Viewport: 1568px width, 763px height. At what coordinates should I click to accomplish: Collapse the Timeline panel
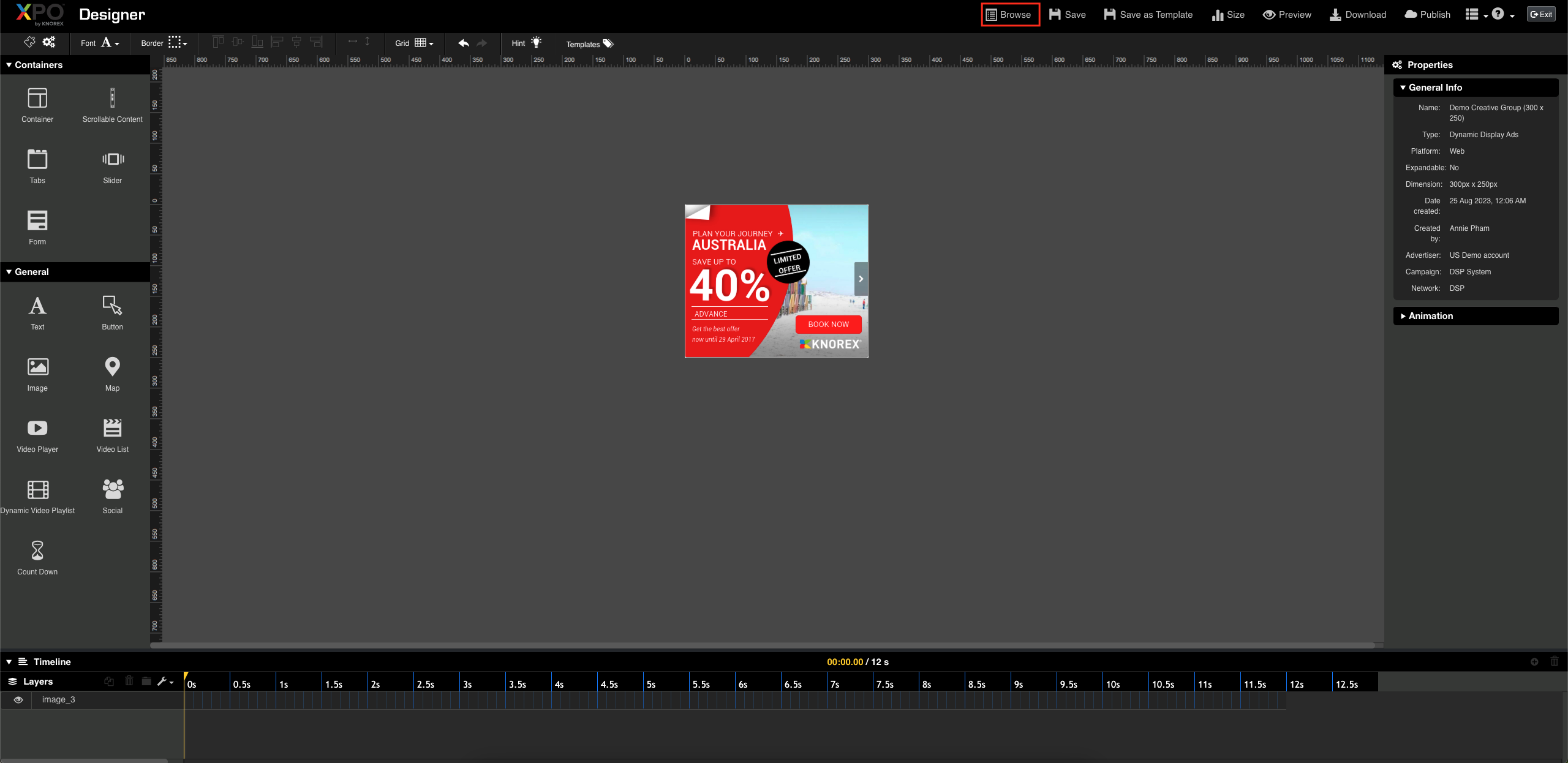8,661
